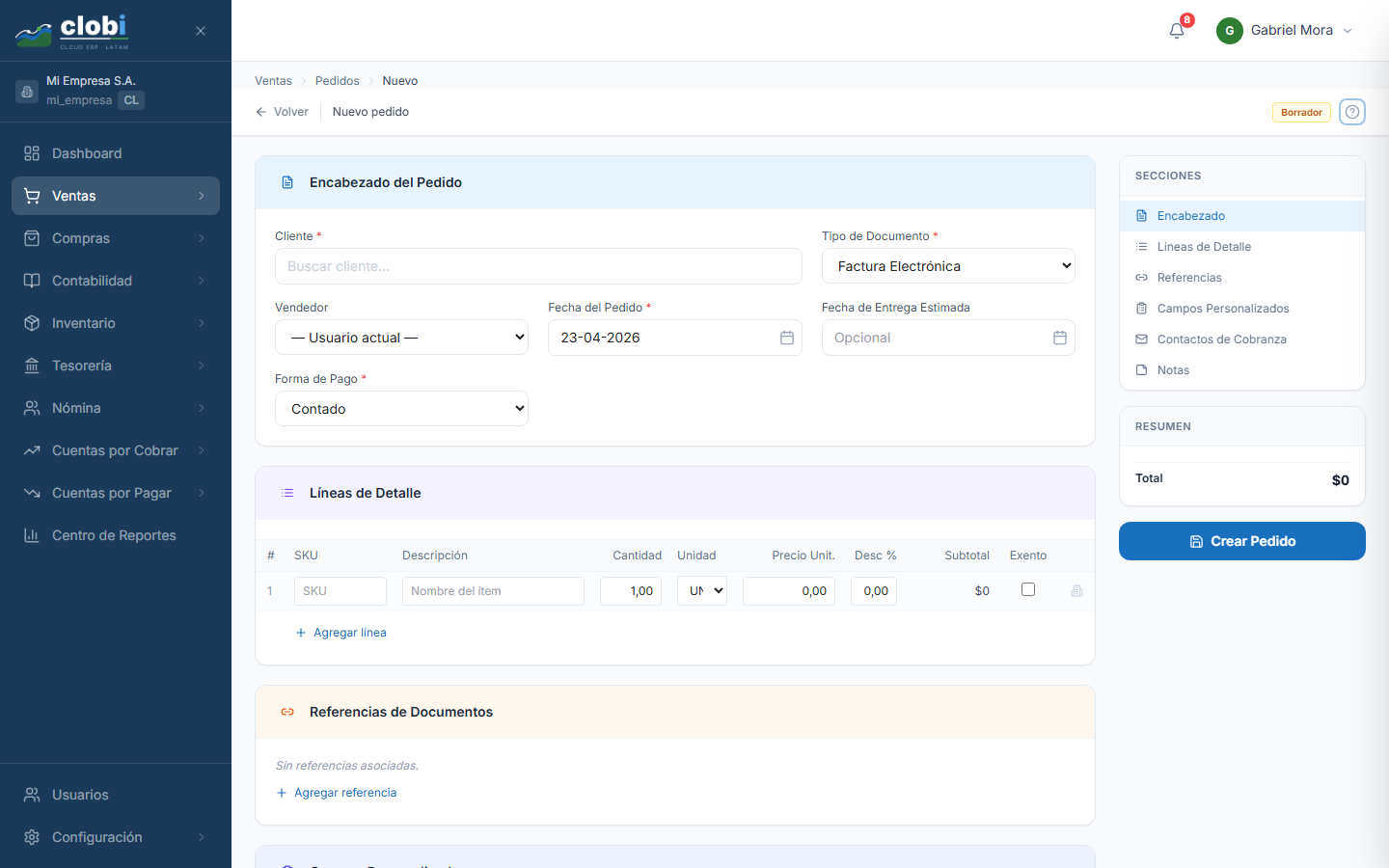Screen dimensions: 1389x868
Task: Click the Nombre del ítem description field
Action: (493, 591)
